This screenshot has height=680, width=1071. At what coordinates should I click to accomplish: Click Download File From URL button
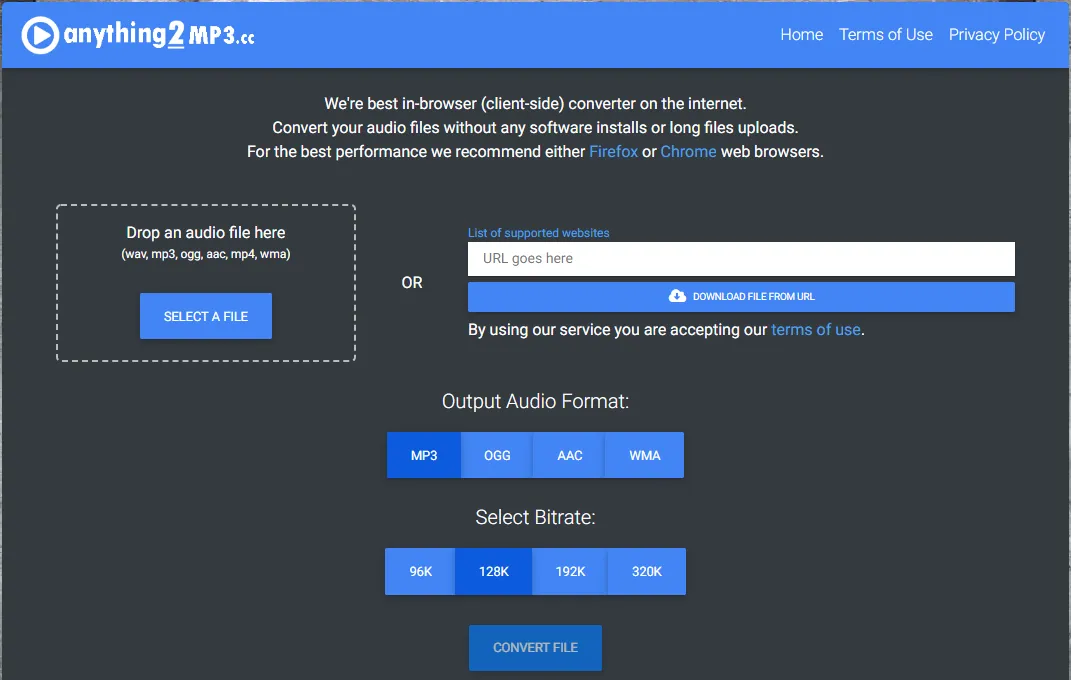(741, 297)
